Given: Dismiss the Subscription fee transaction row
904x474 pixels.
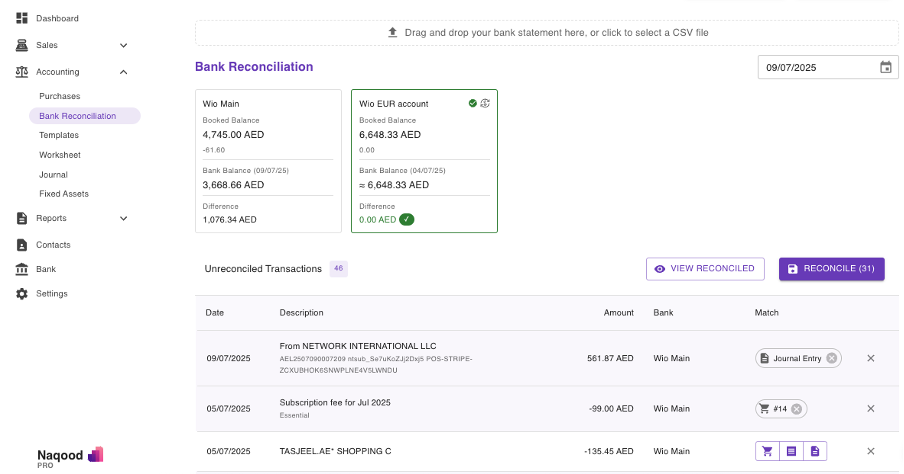Looking at the screenshot, I should (870, 408).
